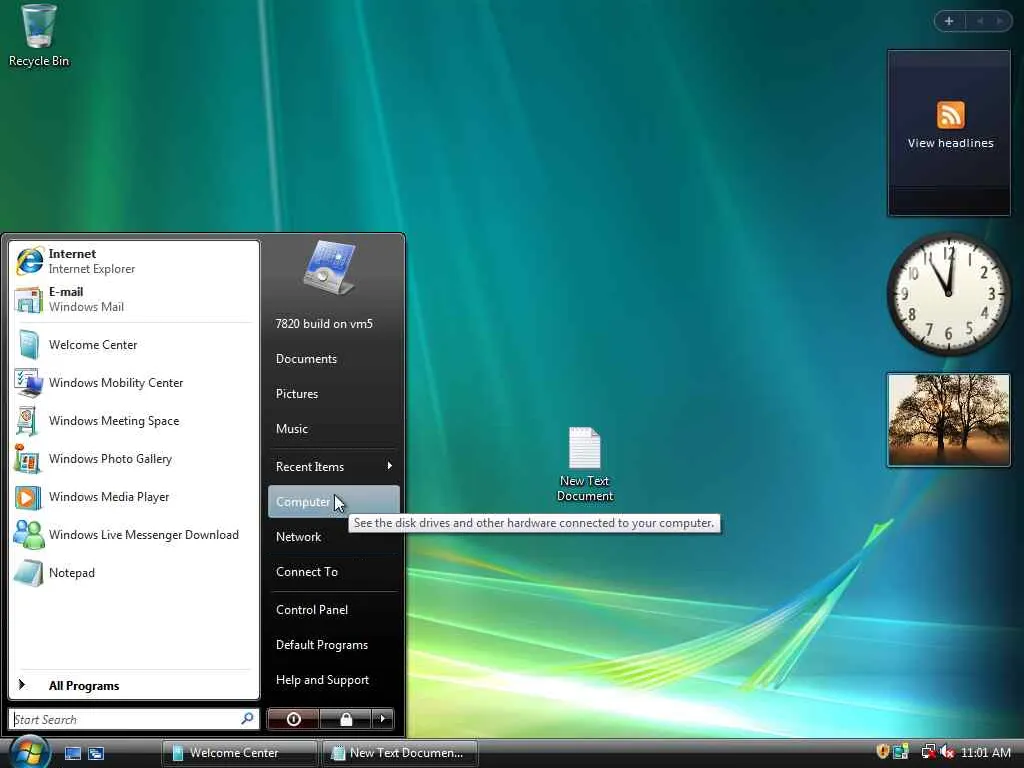Click the power button in Start menu

[x=294, y=719]
